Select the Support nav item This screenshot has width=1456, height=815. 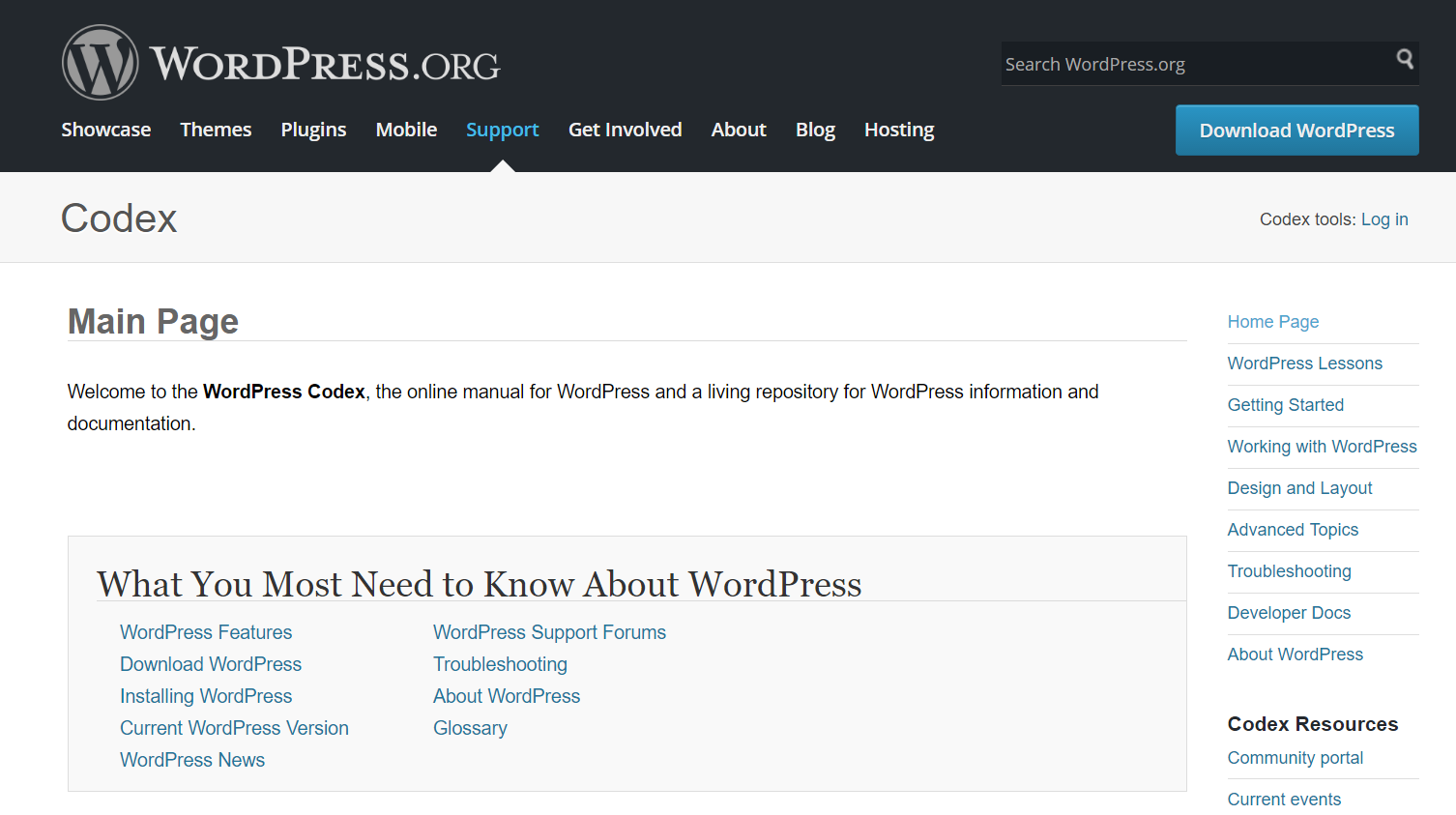pos(502,130)
